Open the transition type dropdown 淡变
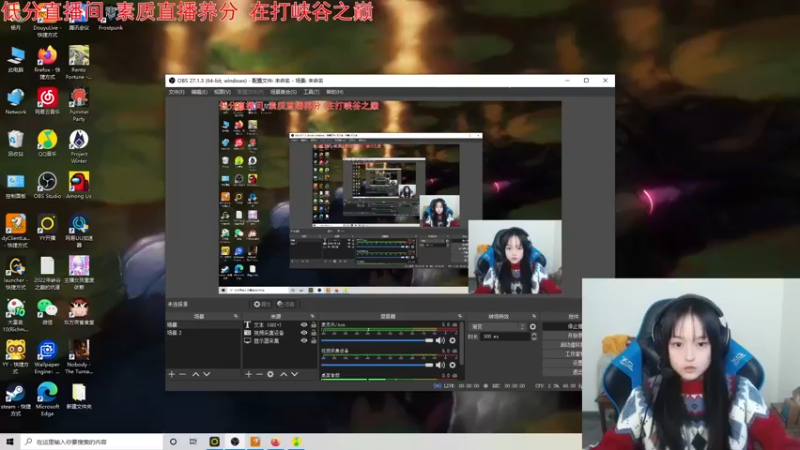Viewport: 800px width, 450px height. (497, 327)
